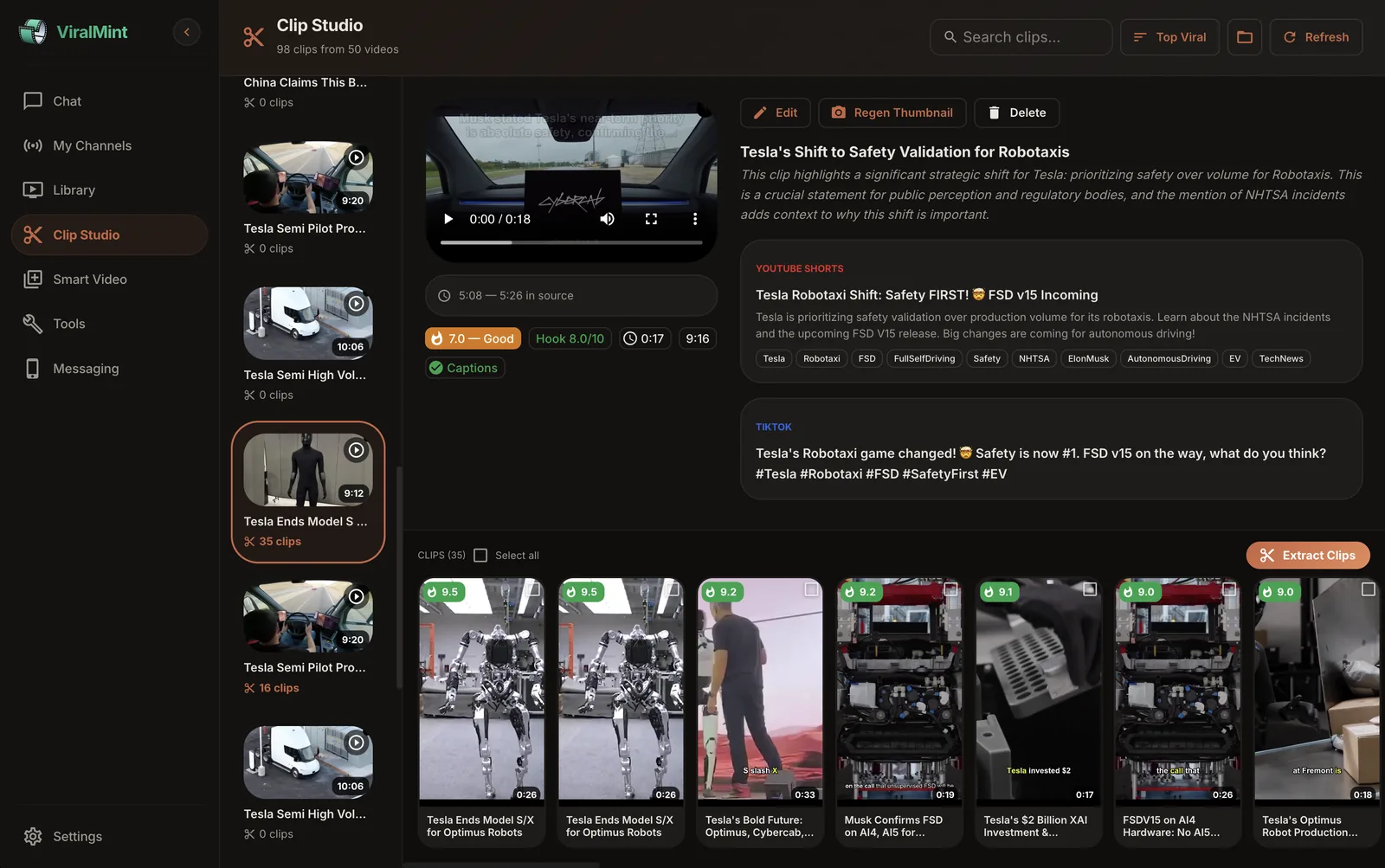Screen dimensions: 1385x868
Task: Click the 9.2 score badge on Tesla's Bold Future clip
Action: pos(721,592)
